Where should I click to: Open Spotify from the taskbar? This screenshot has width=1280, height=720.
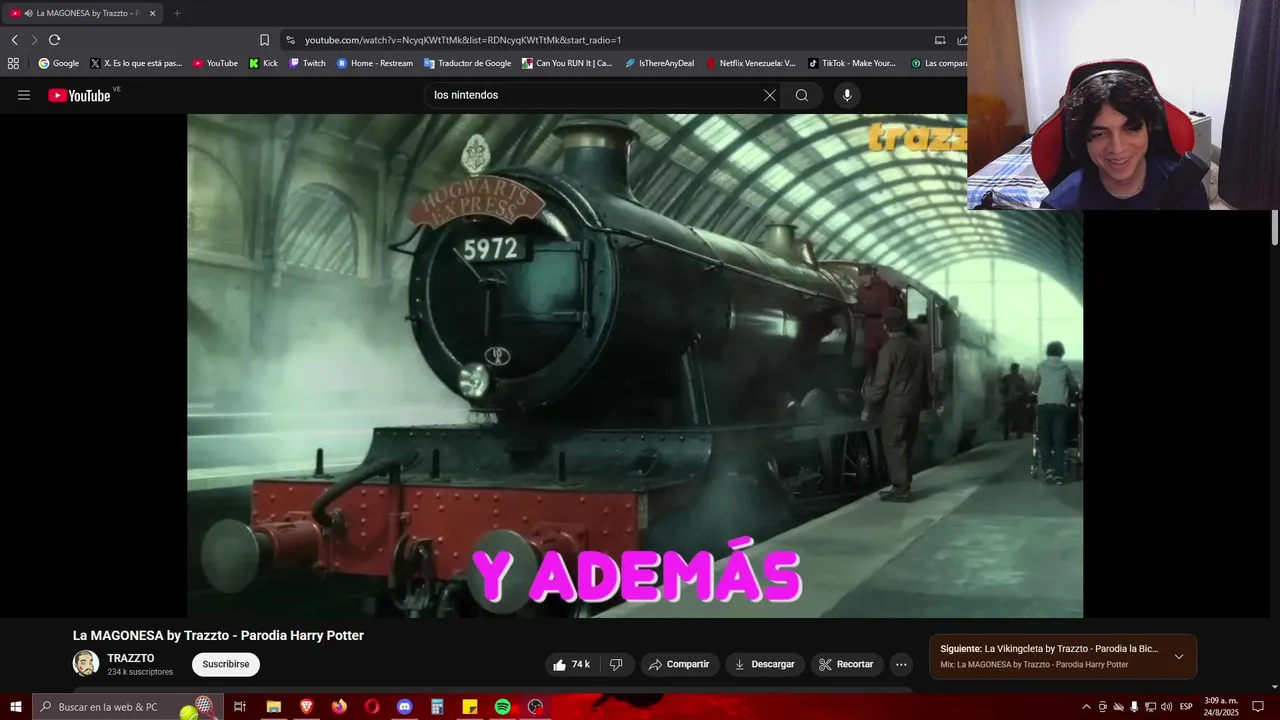(x=502, y=707)
